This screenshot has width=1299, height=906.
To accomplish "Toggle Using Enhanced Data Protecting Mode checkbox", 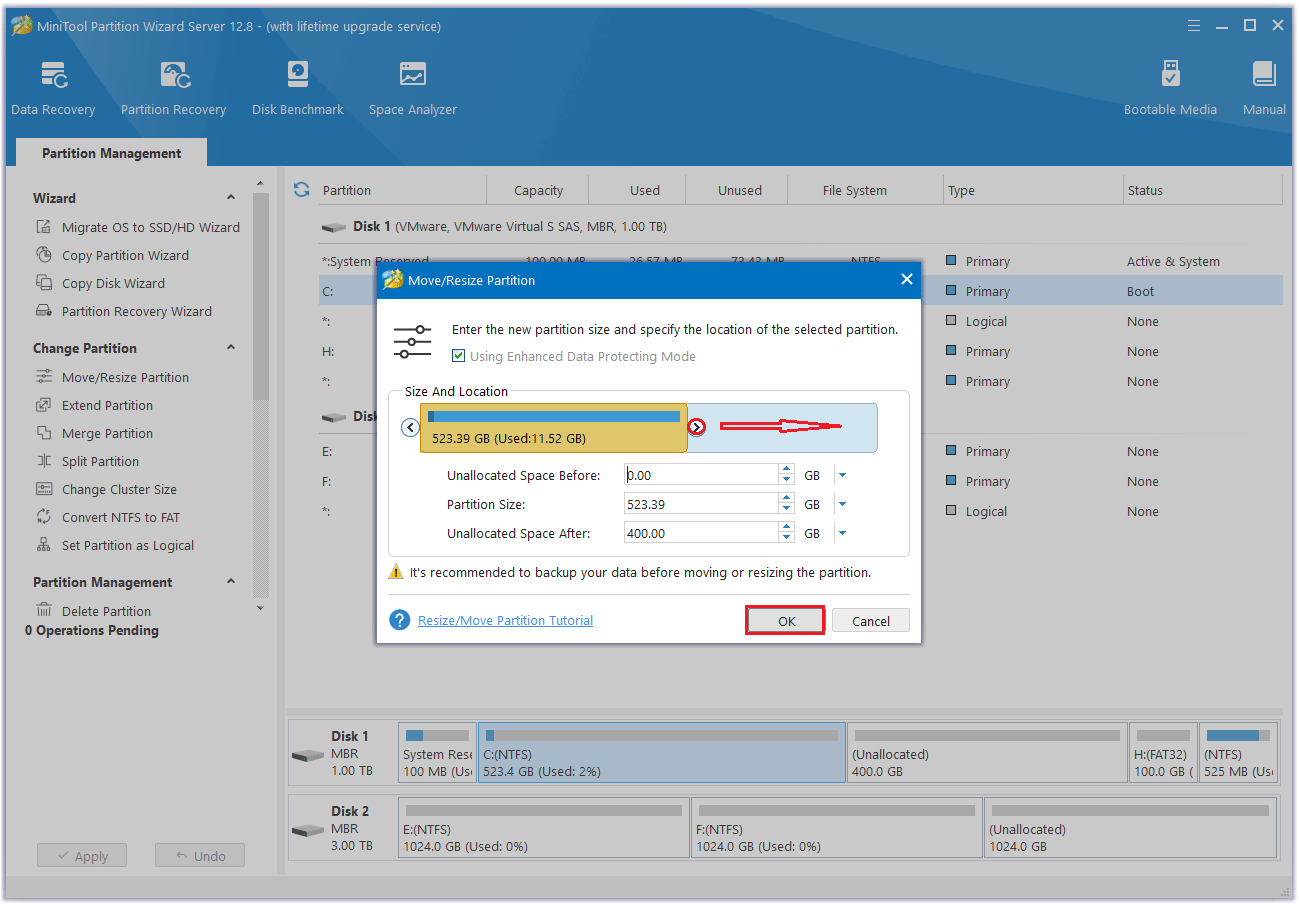I will (459, 356).
